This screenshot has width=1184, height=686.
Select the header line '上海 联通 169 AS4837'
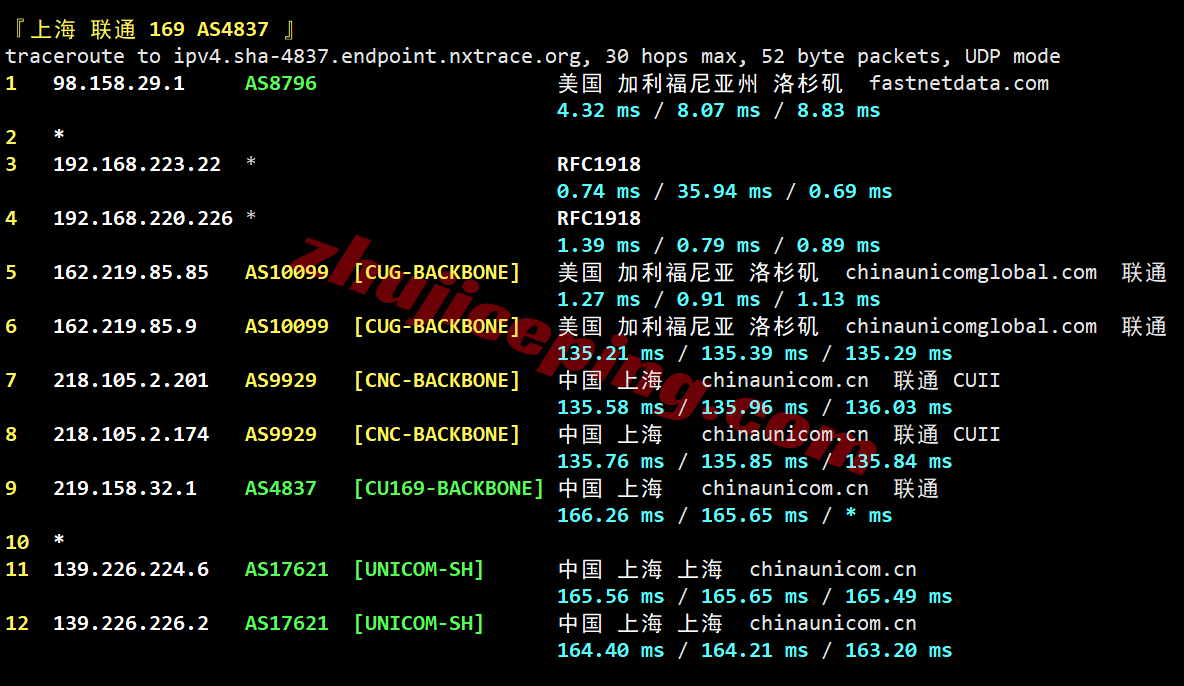150,29
